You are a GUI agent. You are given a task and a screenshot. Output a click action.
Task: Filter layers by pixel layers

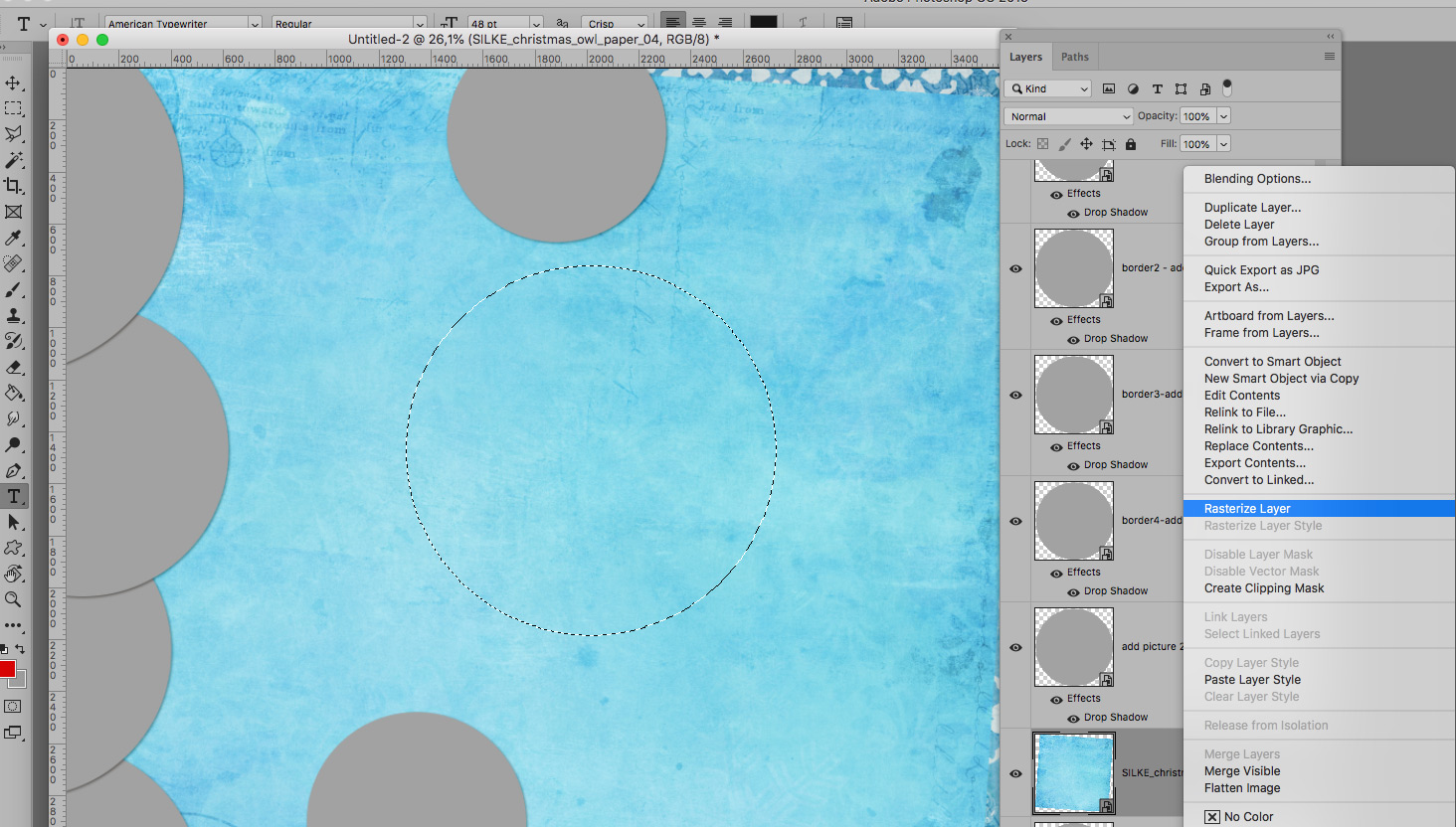pos(1109,88)
